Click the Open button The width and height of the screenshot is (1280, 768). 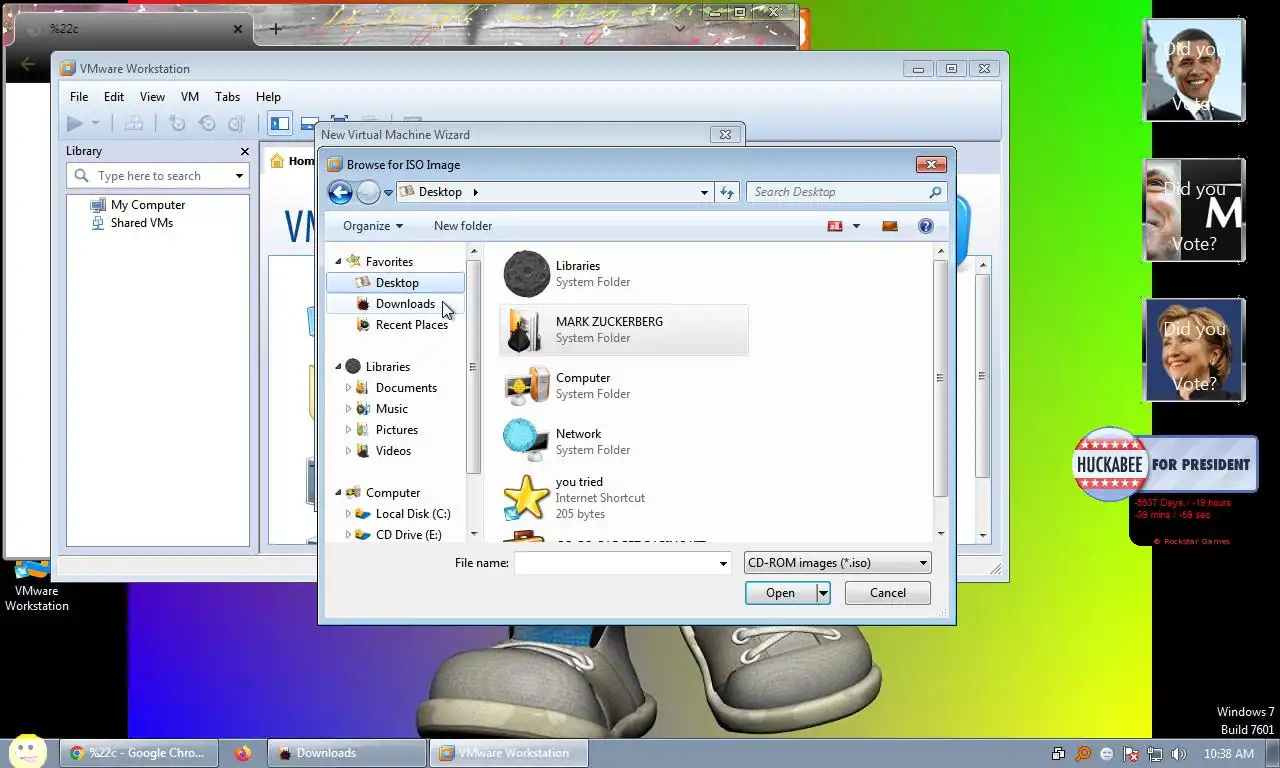[x=780, y=593]
